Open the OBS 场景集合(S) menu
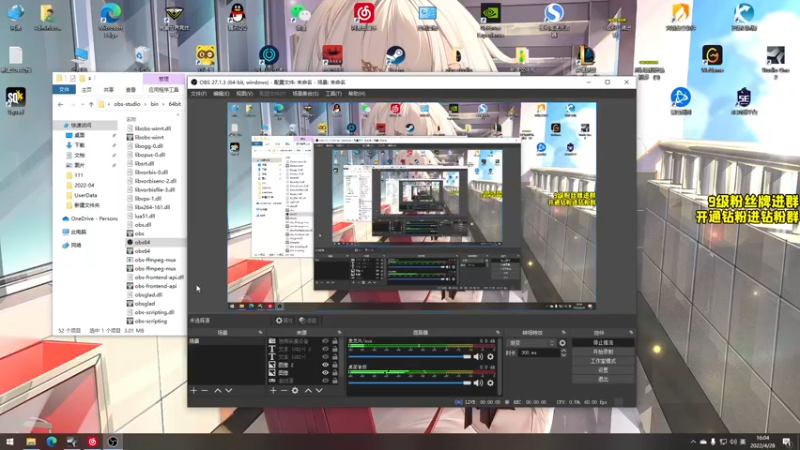Viewport: 800px width, 450px height. click(x=305, y=94)
